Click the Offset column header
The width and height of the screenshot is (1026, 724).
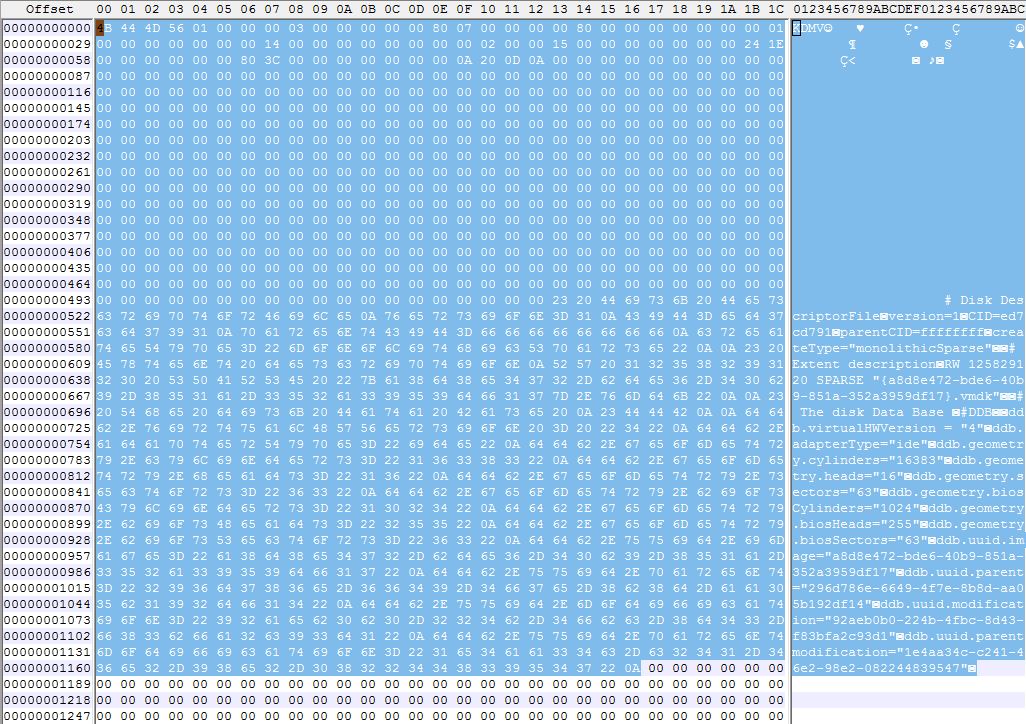(x=49, y=9)
